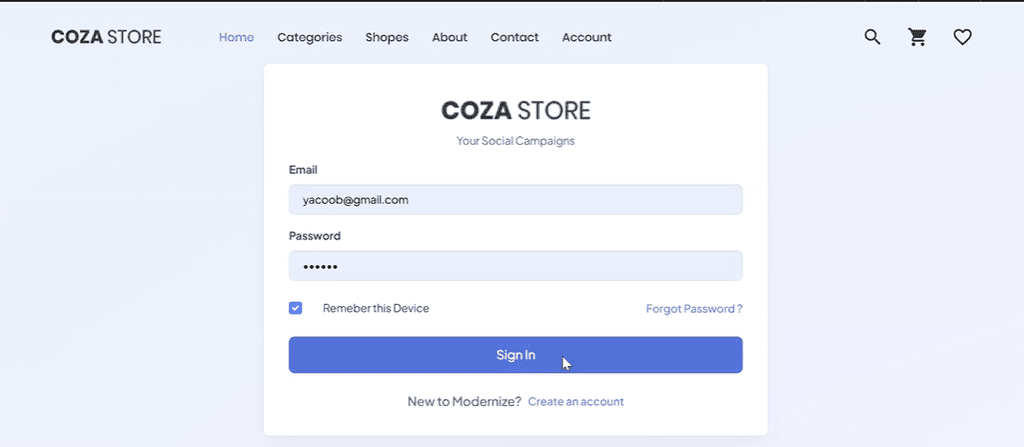Open the Categories menu item
Viewport: 1024px width, 447px height.
(309, 37)
